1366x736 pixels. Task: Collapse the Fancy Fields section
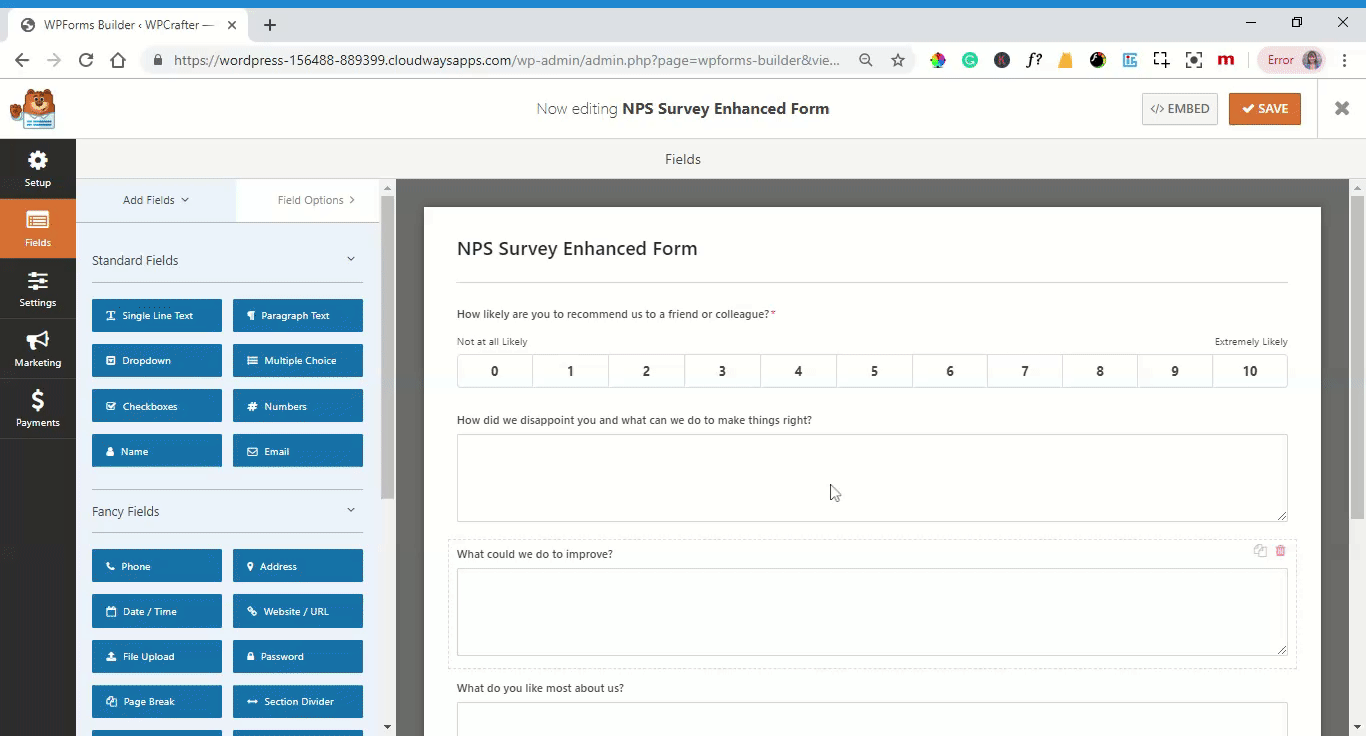point(351,510)
